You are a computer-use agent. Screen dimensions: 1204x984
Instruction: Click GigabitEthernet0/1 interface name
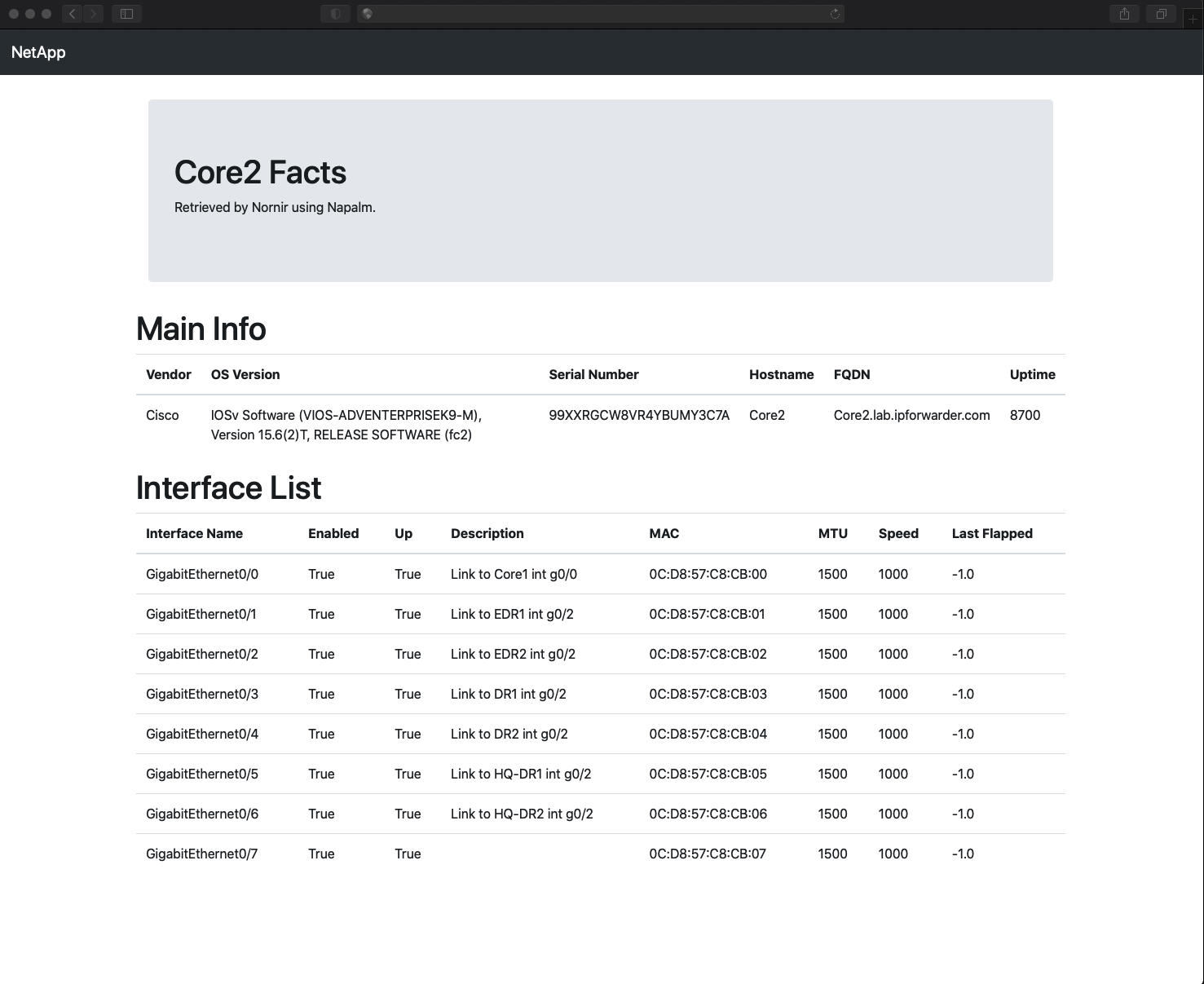pyautogui.click(x=201, y=614)
